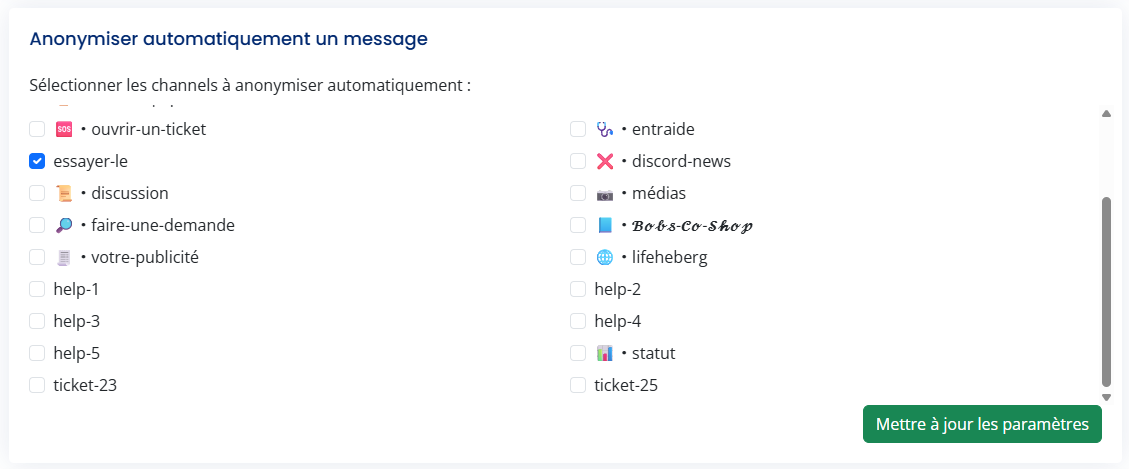Click the scrollbar down arrow

point(1106,397)
